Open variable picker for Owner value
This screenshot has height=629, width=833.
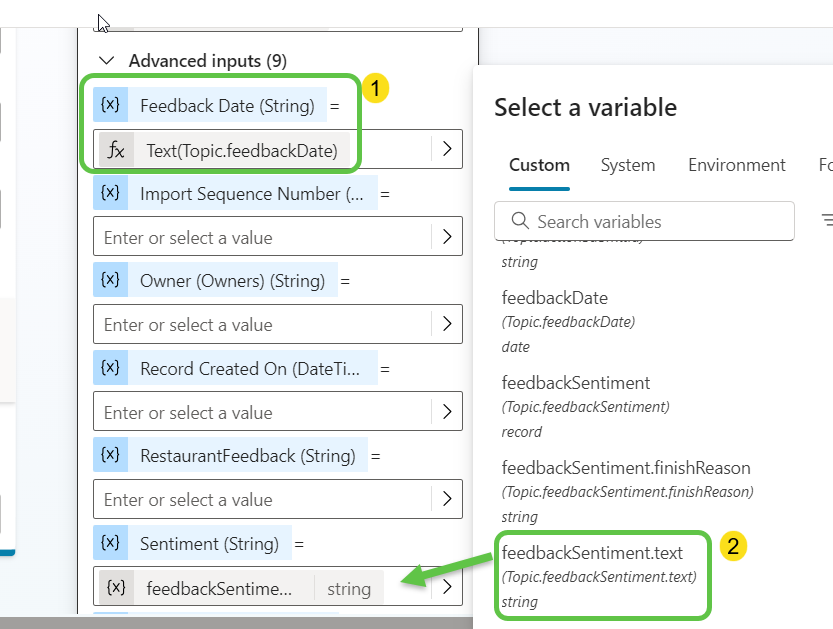pos(446,325)
